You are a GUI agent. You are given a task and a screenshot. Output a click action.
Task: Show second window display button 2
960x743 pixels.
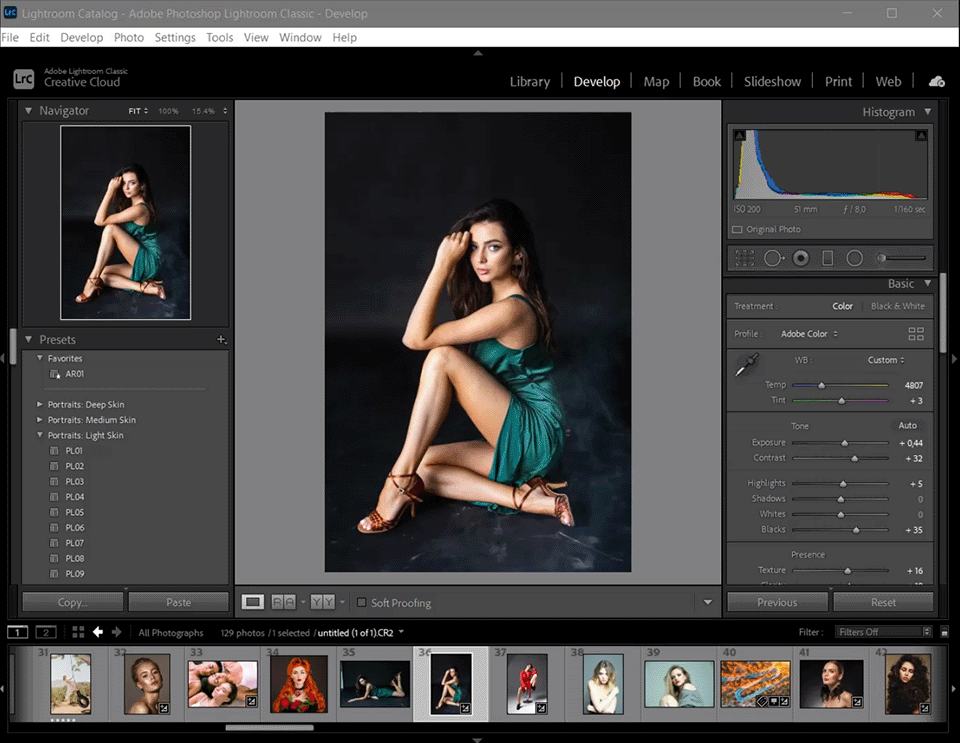[46, 632]
